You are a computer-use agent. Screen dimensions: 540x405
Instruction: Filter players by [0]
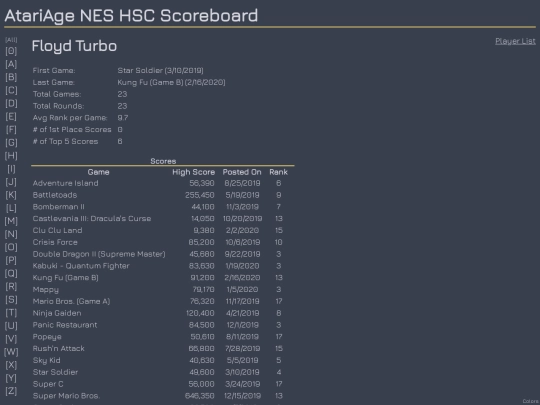point(11,51)
